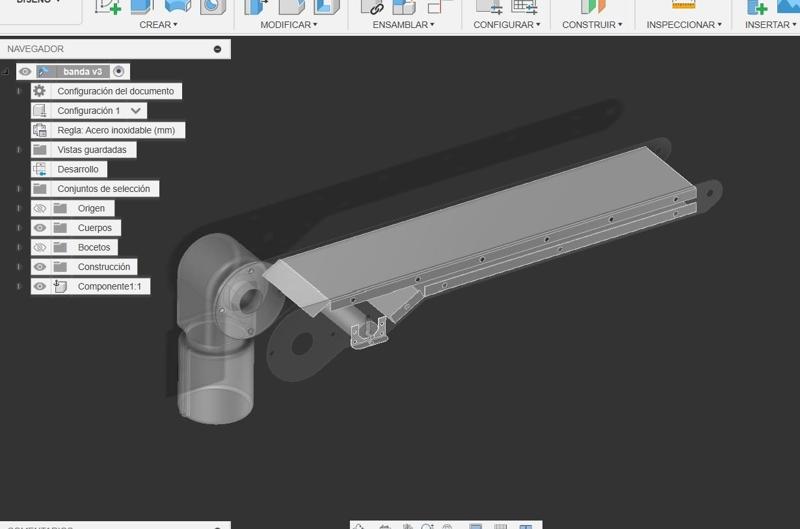800x529 pixels.
Task: Open the CREAR menu
Action: click(158, 24)
